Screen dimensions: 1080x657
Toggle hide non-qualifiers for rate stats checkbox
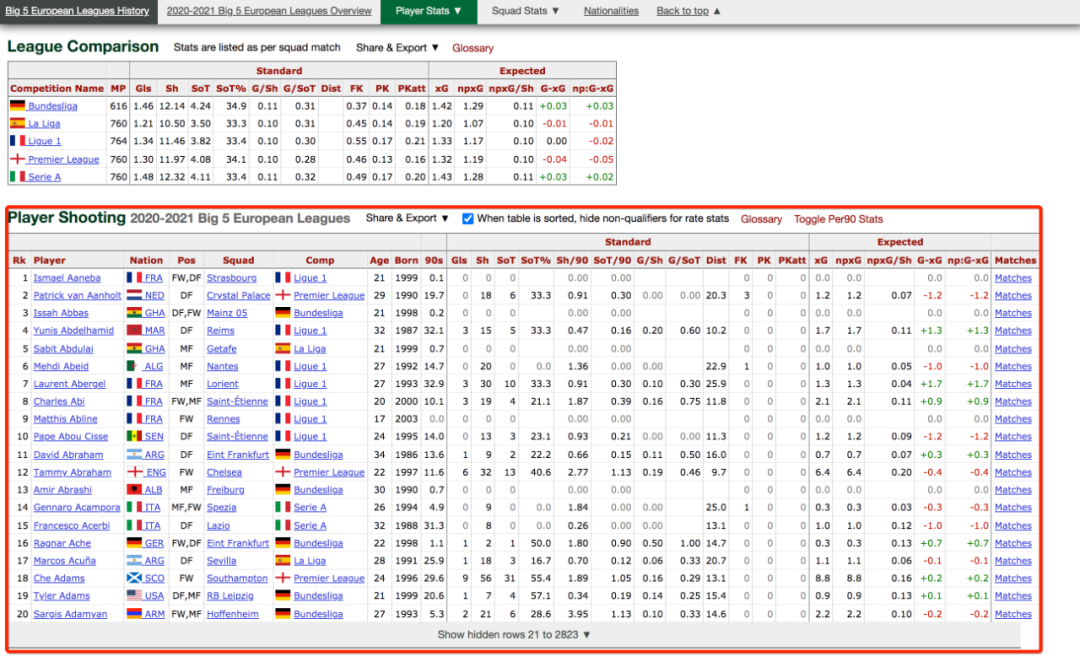click(468, 218)
